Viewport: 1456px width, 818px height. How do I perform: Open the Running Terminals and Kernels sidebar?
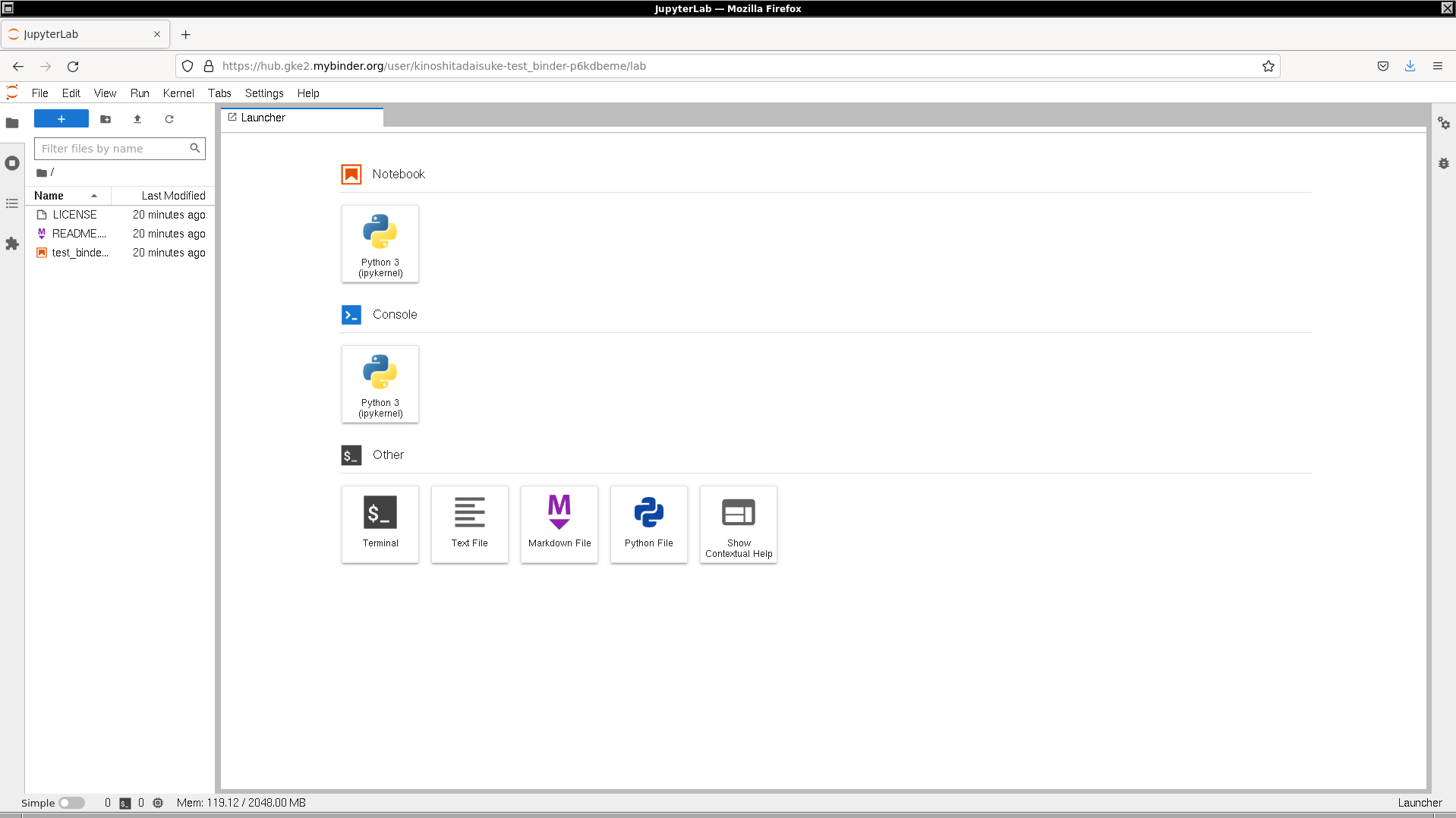pyautogui.click(x=12, y=163)
